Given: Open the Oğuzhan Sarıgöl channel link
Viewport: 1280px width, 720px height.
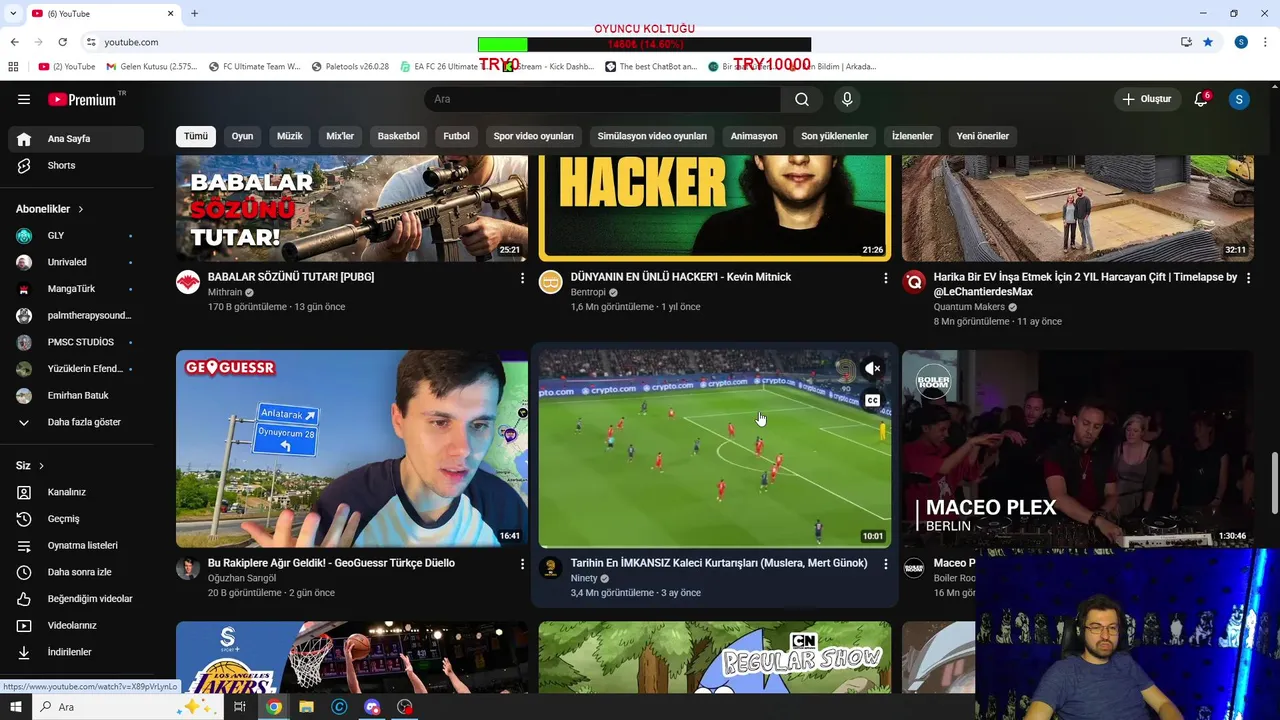Looking at the screenshot, I should point(242,578).
